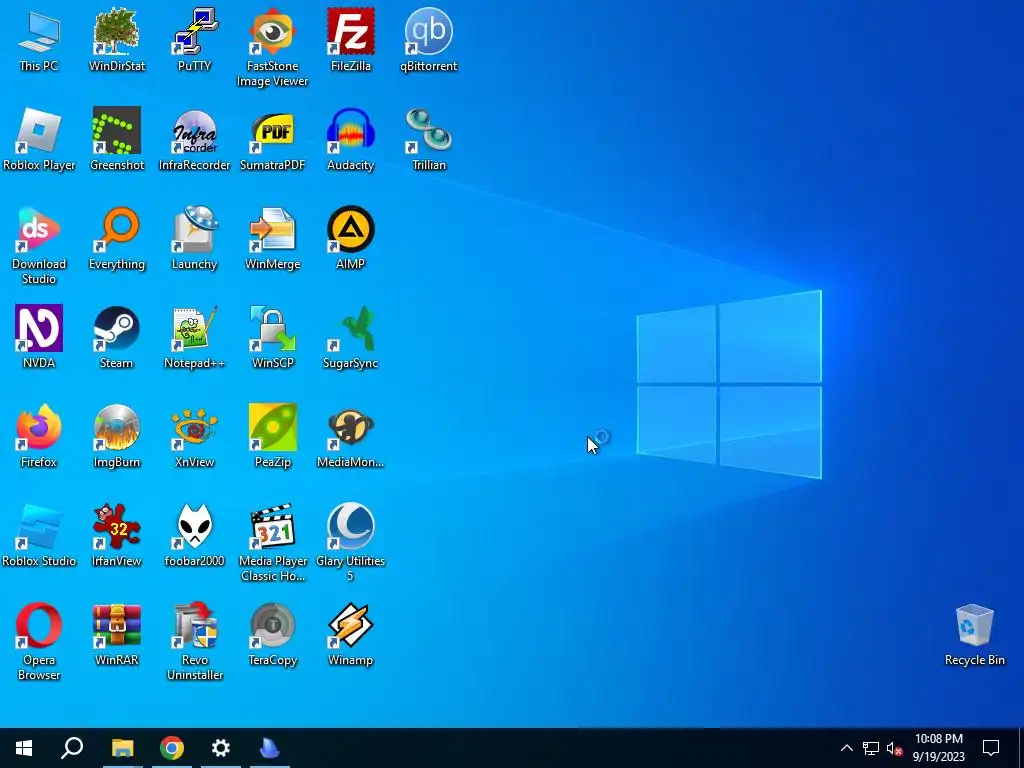Viewport: 1024px width, 768px height.
Task: Open taskbar Search
Action: click(72, 748)
